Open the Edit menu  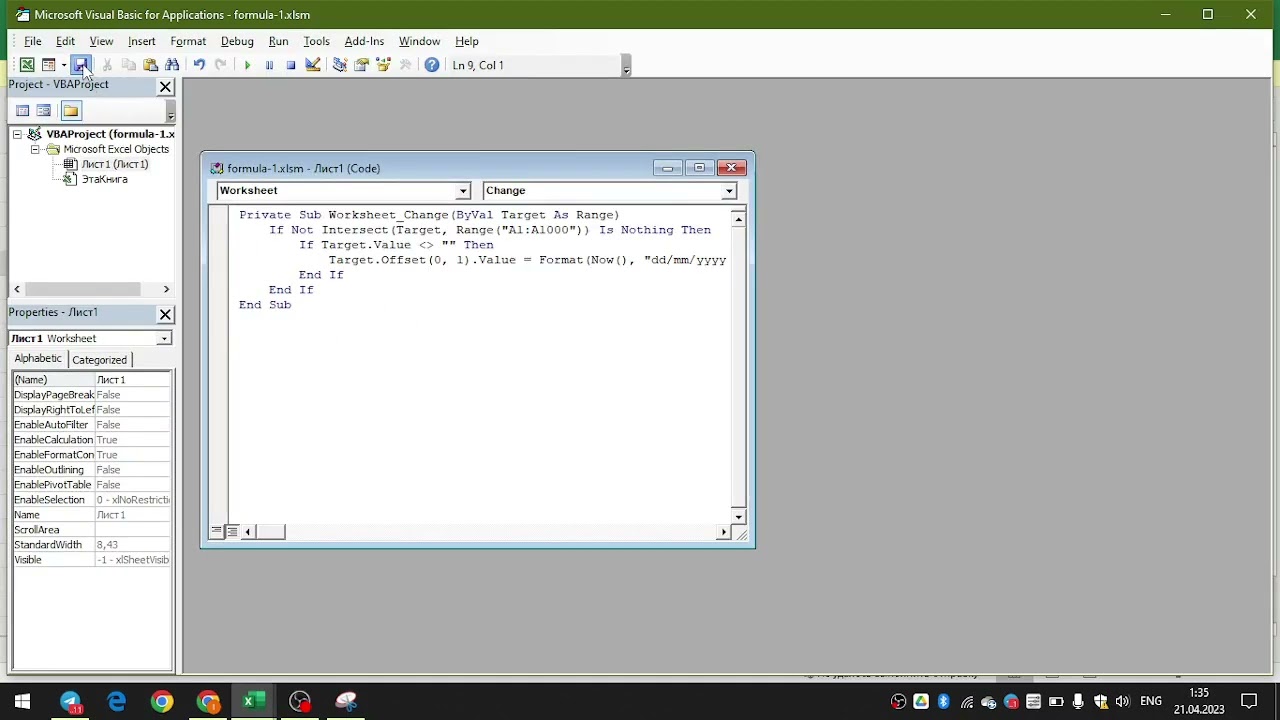coord(65,41)
